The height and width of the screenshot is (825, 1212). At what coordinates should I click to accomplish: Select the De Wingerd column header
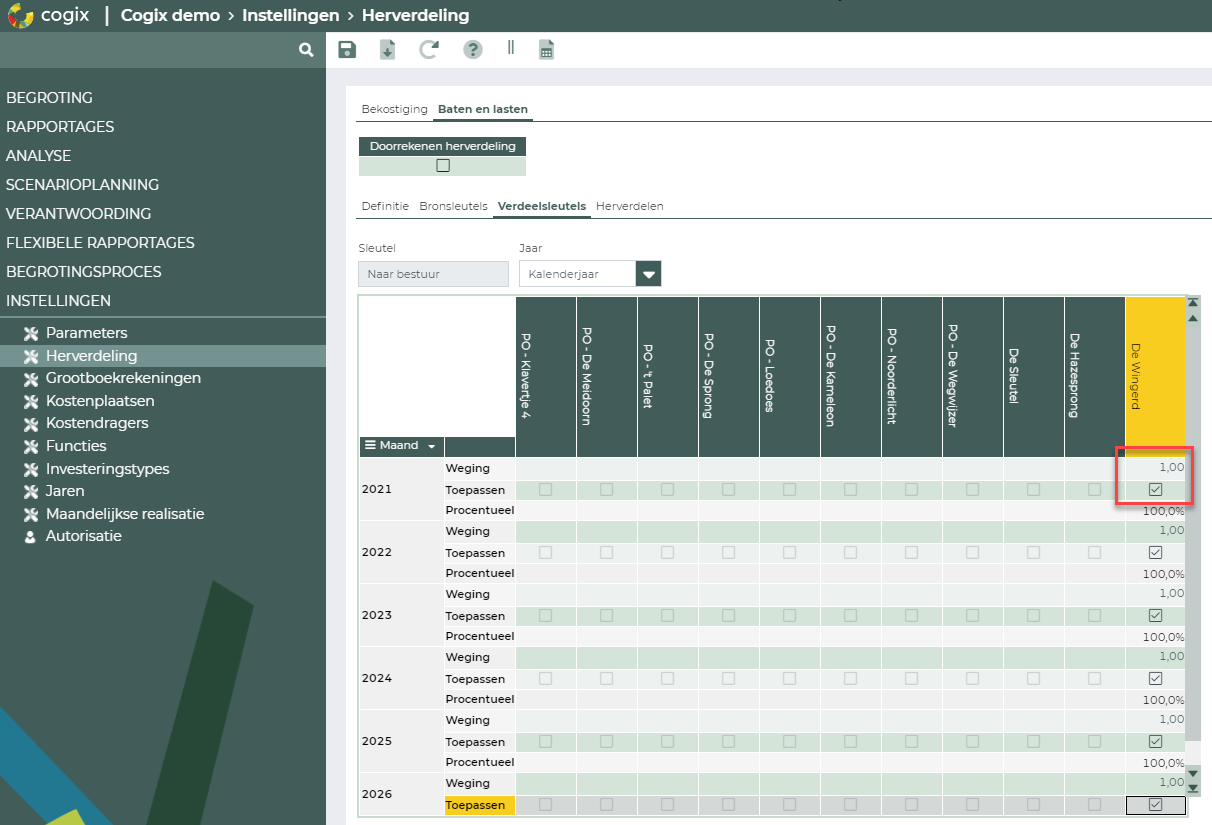1155,377
